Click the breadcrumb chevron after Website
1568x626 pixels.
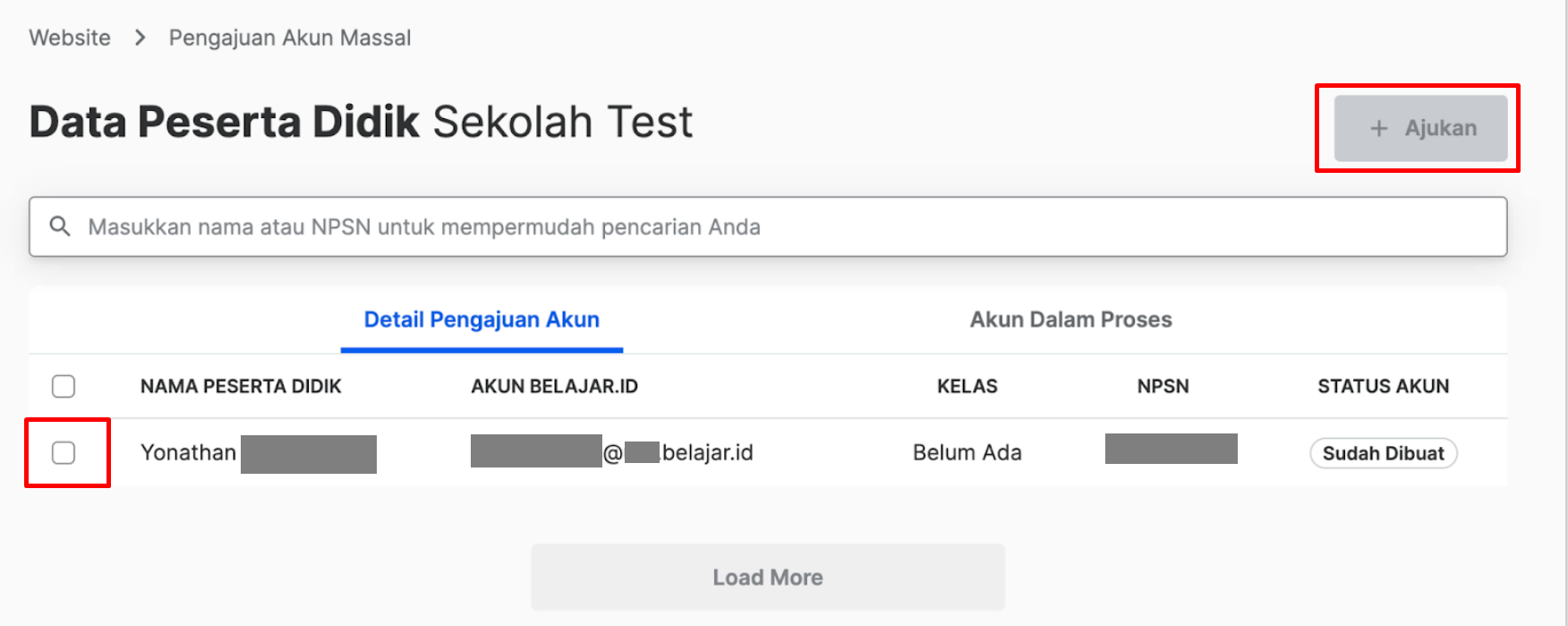pyautogui.click(x=140, y=38)
